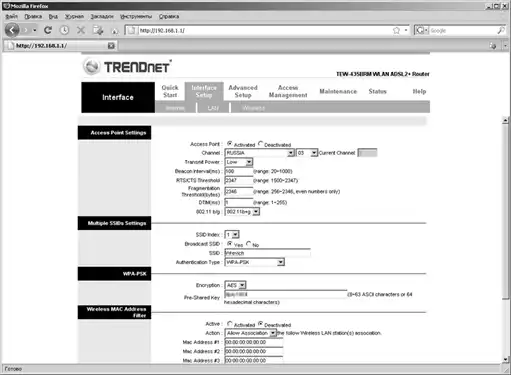This screenshot has height=375, width=511.
Task: Open the tab list button at right of tab bar
Action: pos(505,46)
